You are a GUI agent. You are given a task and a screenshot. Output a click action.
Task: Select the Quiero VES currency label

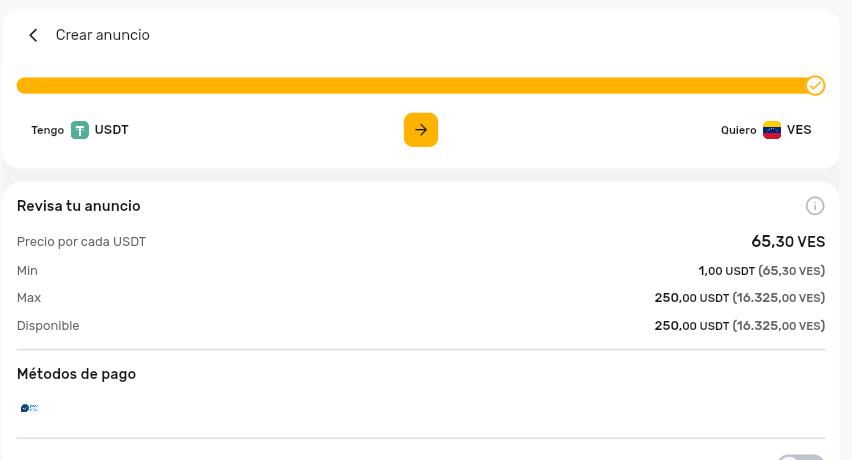pos(766,130)
